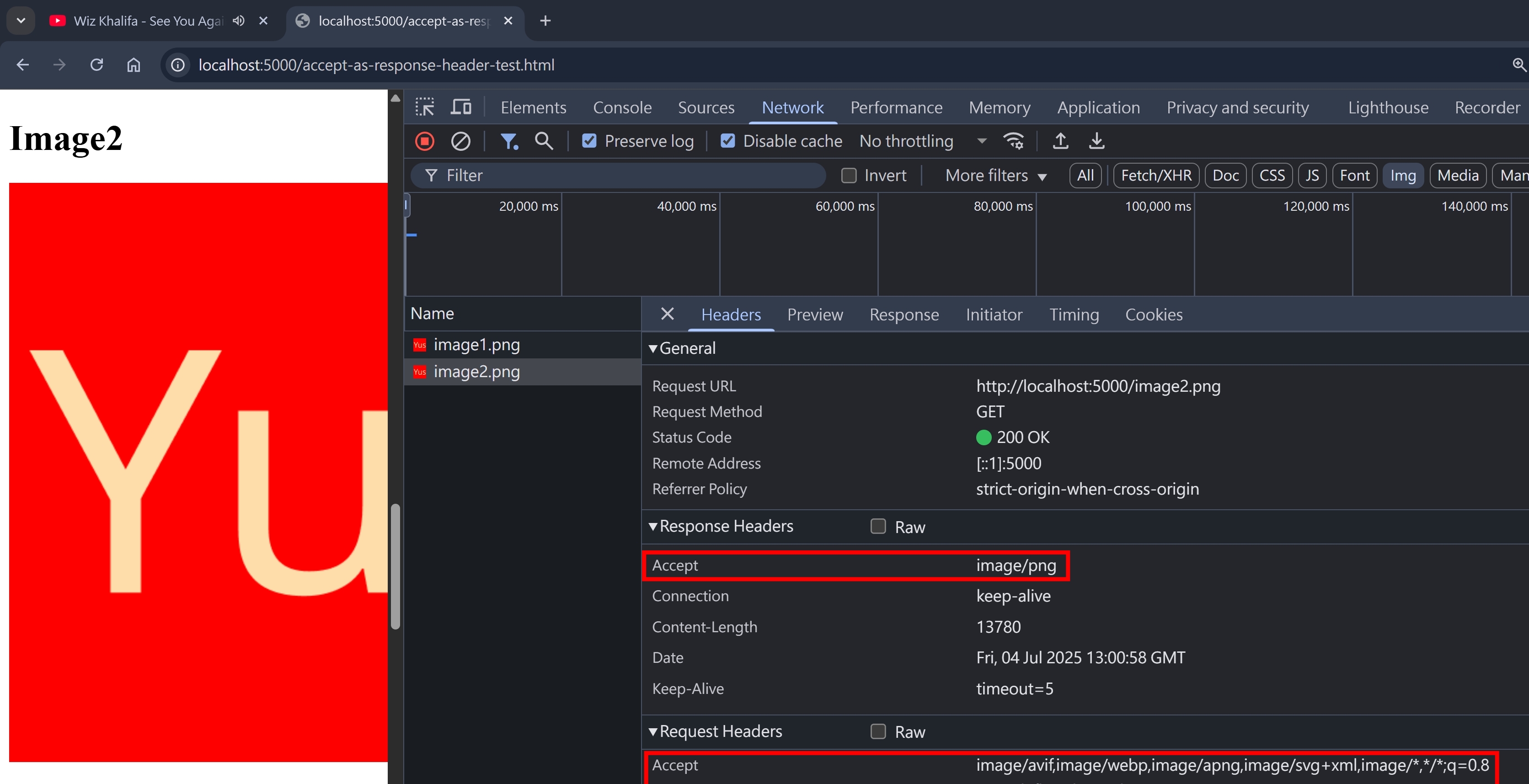Open Privacy and security panel

click(x=1237, y=107)
